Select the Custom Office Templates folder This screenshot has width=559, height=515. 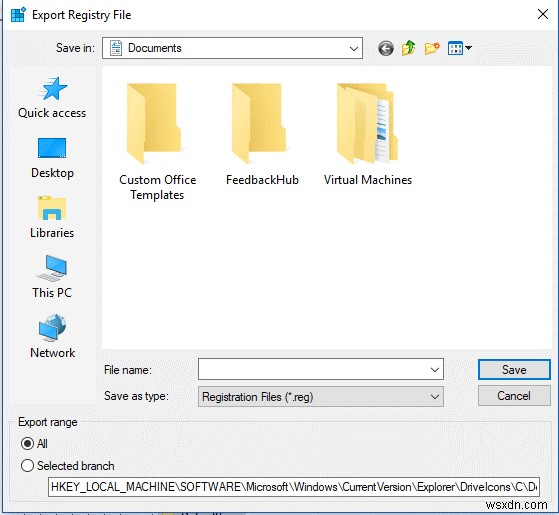157,142
